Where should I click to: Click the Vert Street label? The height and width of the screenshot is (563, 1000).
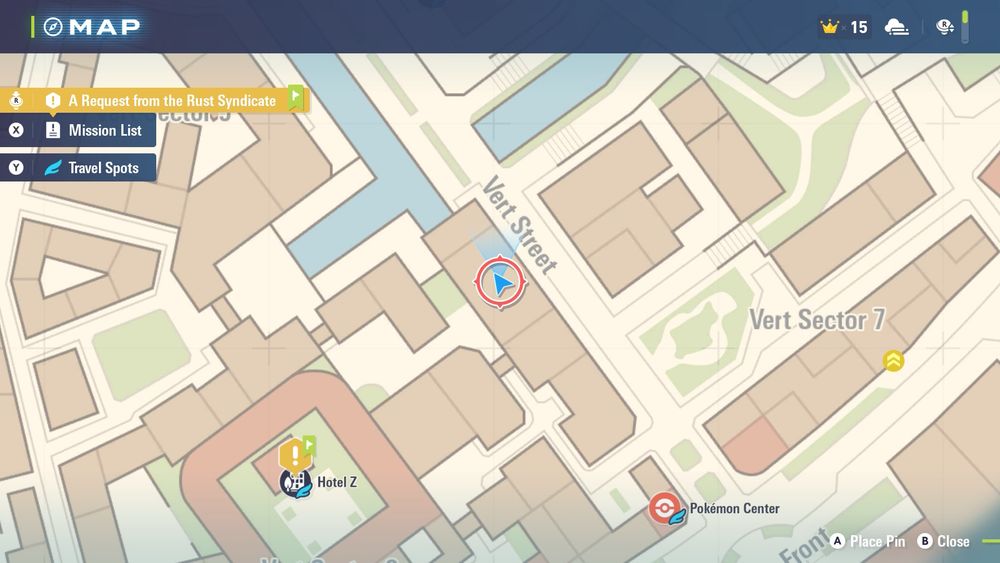pyautogui.click(x=520, y=224)
